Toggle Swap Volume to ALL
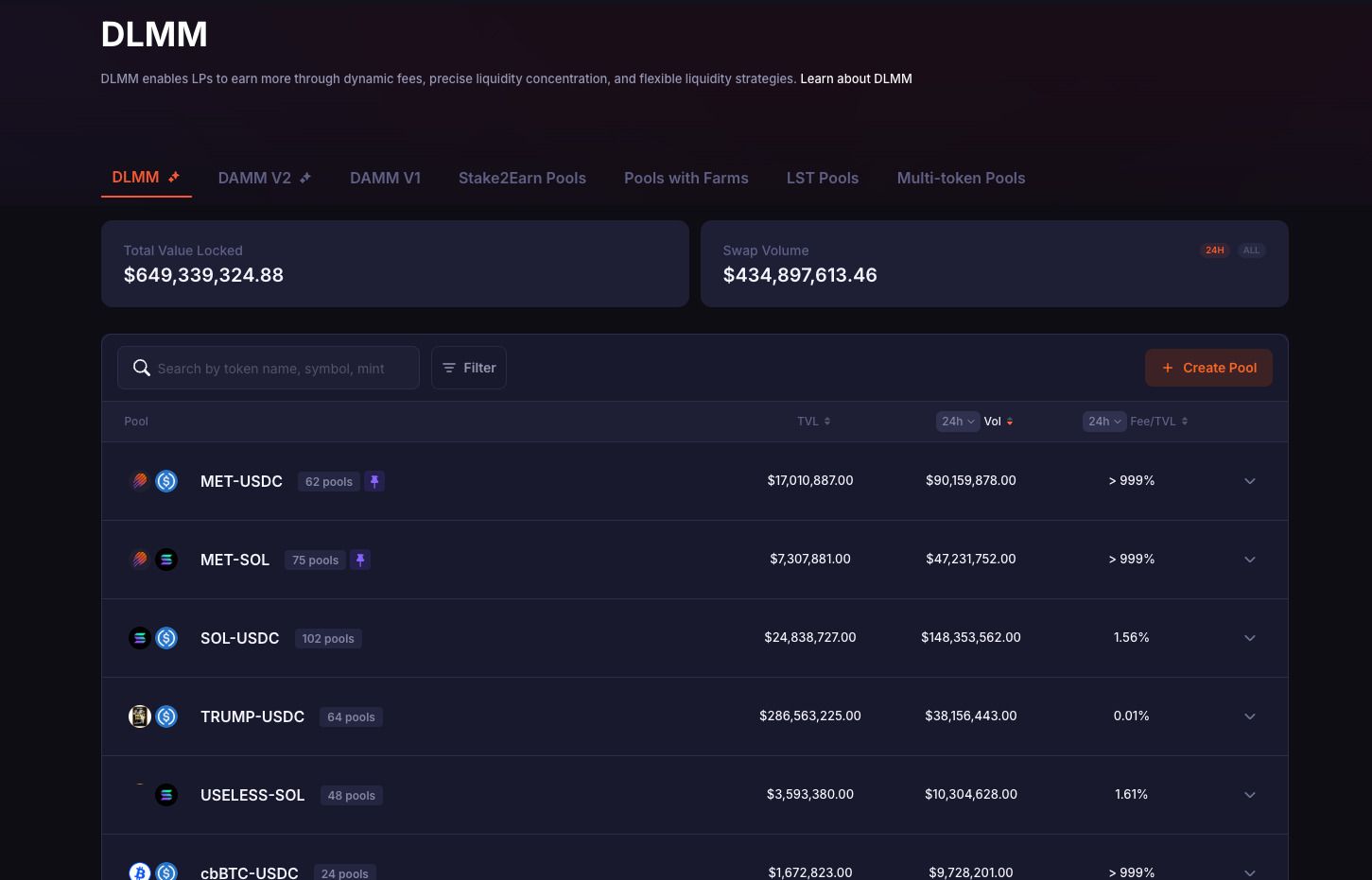This screenshot has height=880, width=1372. [1251, 250]
